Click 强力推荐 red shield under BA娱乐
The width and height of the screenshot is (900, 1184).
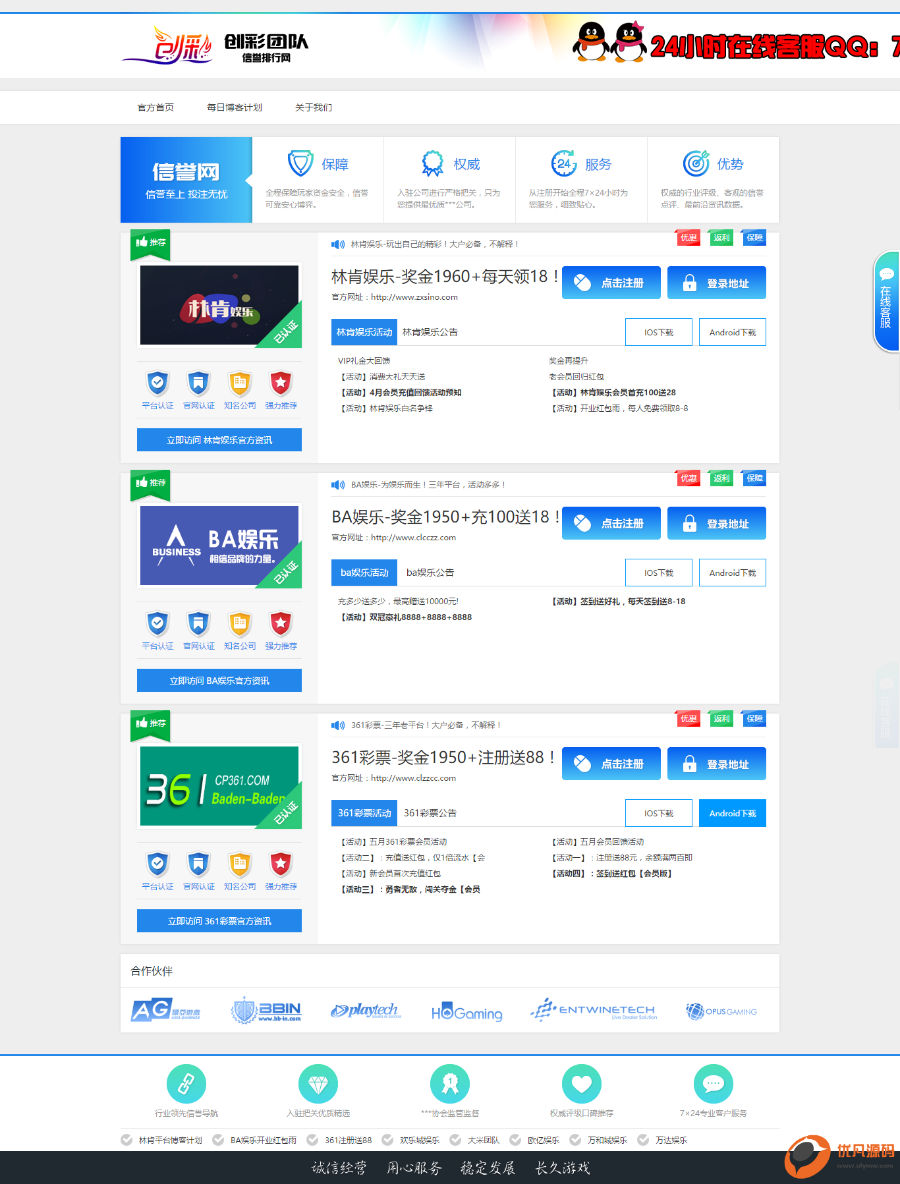tap(281, 624)
